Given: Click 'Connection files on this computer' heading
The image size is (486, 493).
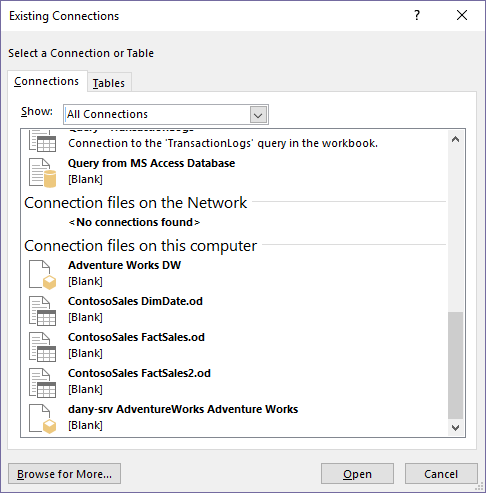Looking at the screenshot, I should pos(140,246).
